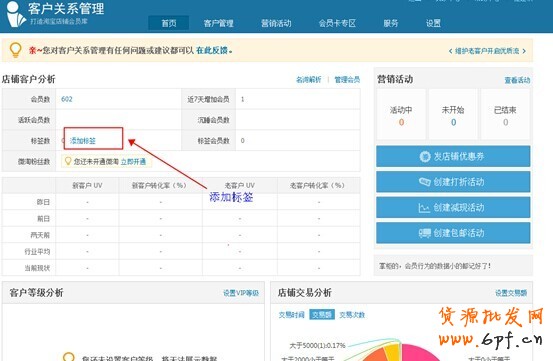Click the lightbulb tip icon in banner
This screenshot has width=553, height=361.
[x=15, y=50]
